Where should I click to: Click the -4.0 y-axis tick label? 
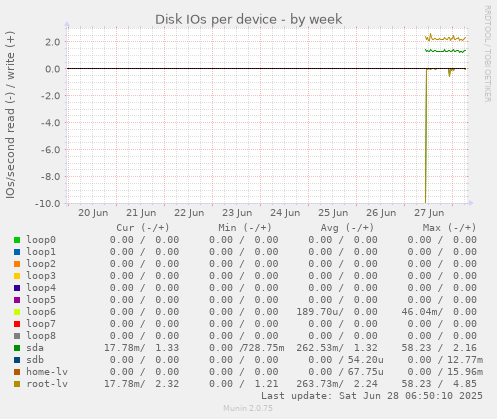[x=51, y=123]
